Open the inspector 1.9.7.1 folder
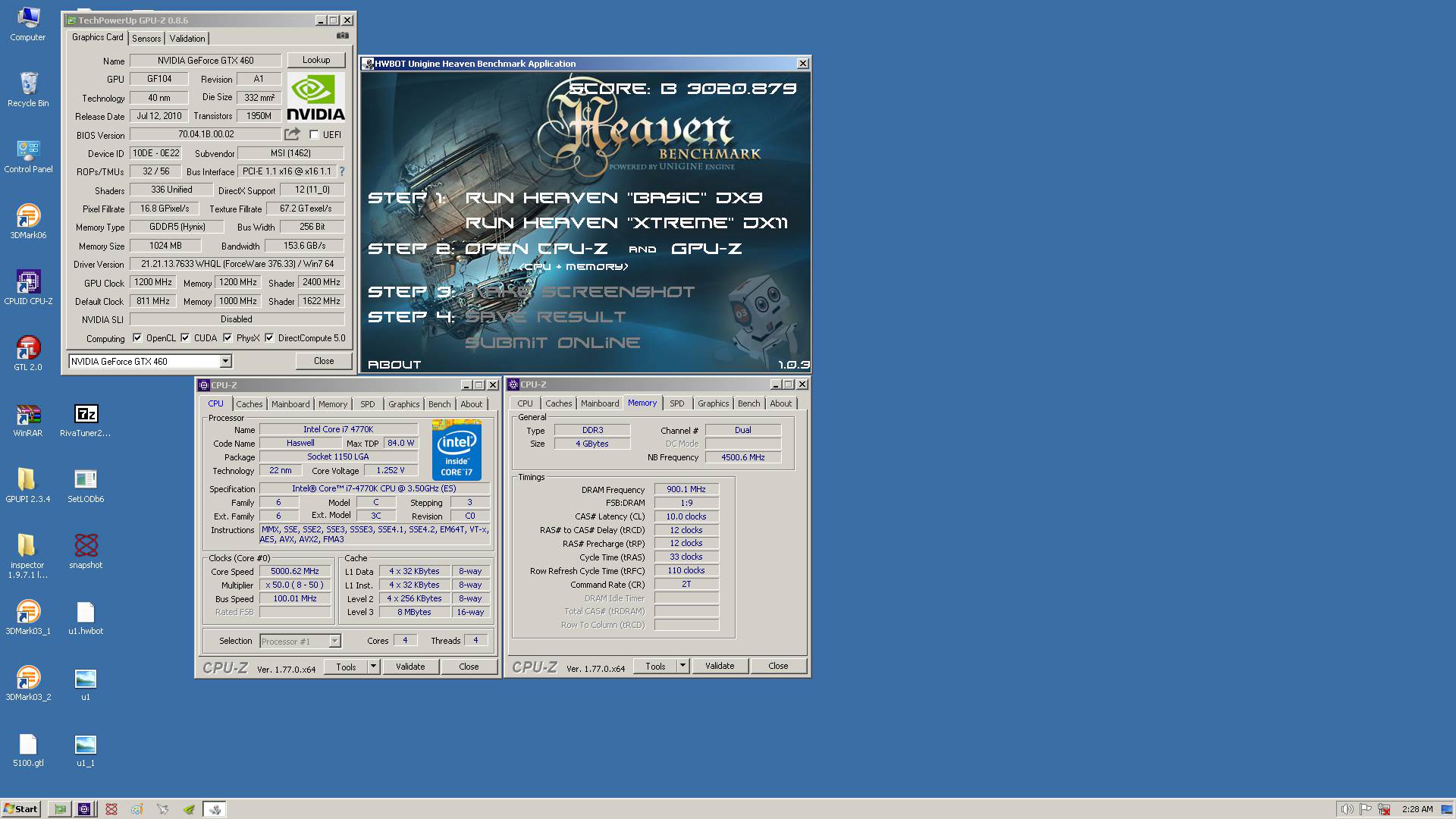The width and height of the screenshot is (1456, 819). [28, 556]
